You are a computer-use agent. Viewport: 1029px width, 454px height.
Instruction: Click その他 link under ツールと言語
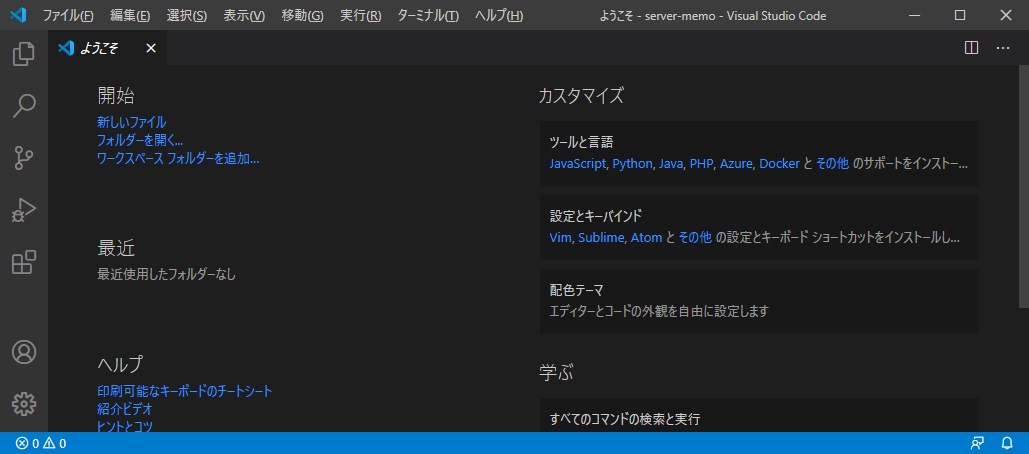pos(832,164)
